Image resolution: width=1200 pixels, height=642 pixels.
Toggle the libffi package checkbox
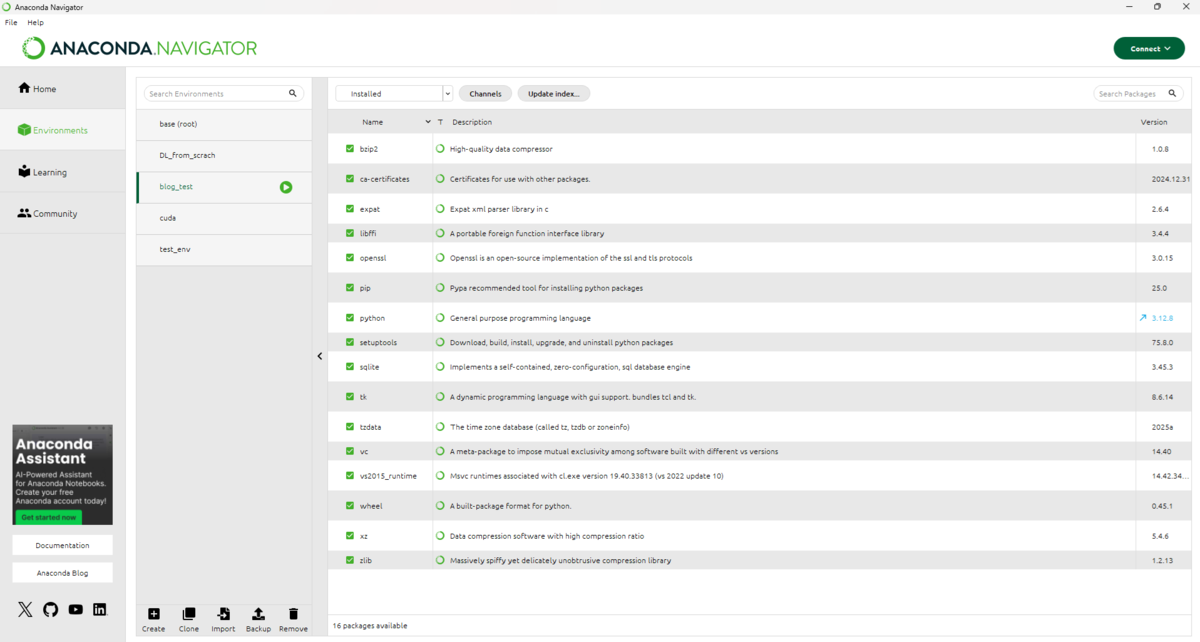pos(350,233)
